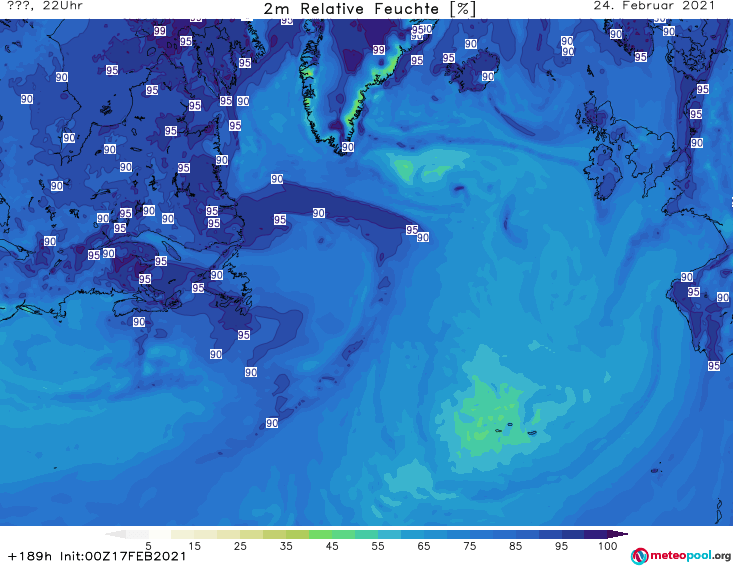The height and width of the screenshot is (566, 733).
Task: Click the "+189h Init:00Z17FEB2021" forecast text
Action: pyautogui.click(x=97, y=556)
